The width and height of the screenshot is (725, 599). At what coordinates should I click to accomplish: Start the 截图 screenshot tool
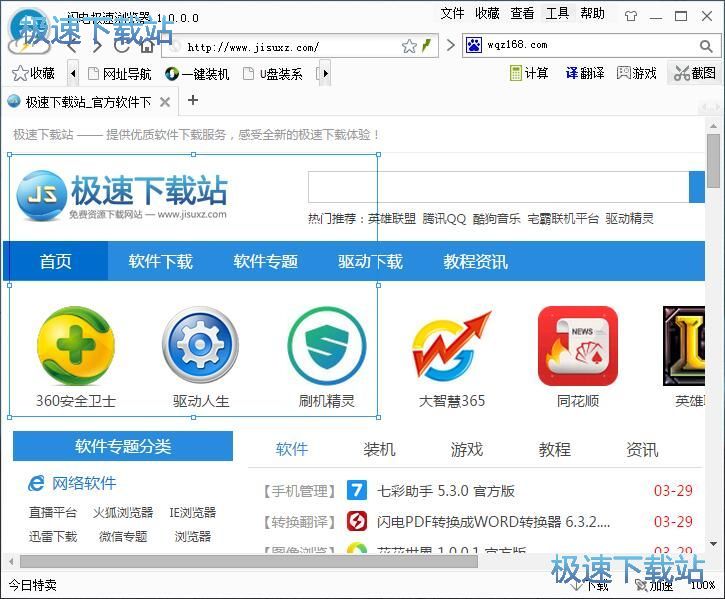tap(694, 73)
